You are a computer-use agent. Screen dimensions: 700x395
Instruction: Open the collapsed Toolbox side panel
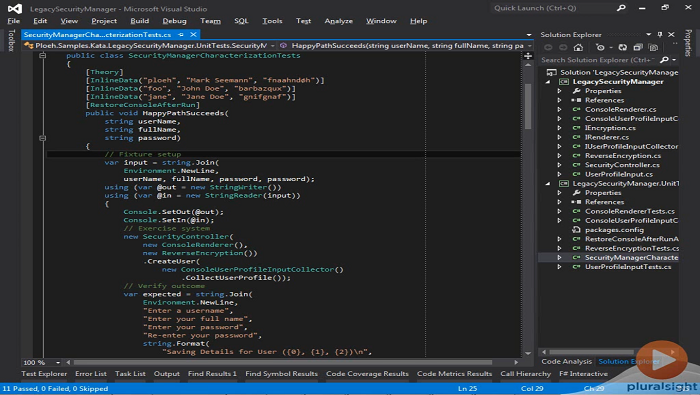click(12, 40)
